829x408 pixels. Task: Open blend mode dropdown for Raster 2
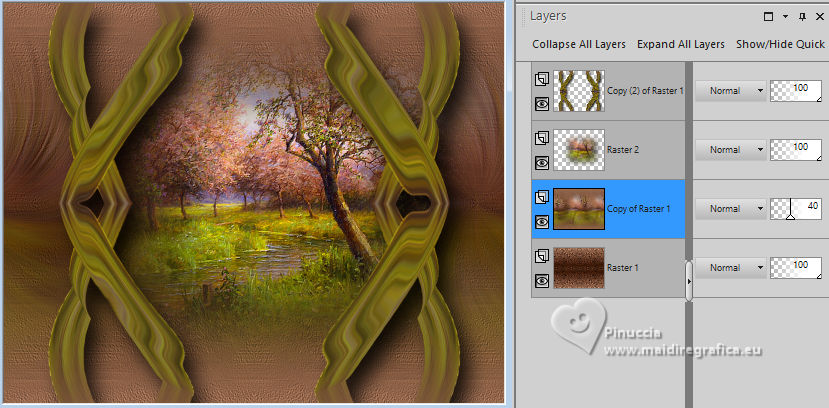point(730,150)
